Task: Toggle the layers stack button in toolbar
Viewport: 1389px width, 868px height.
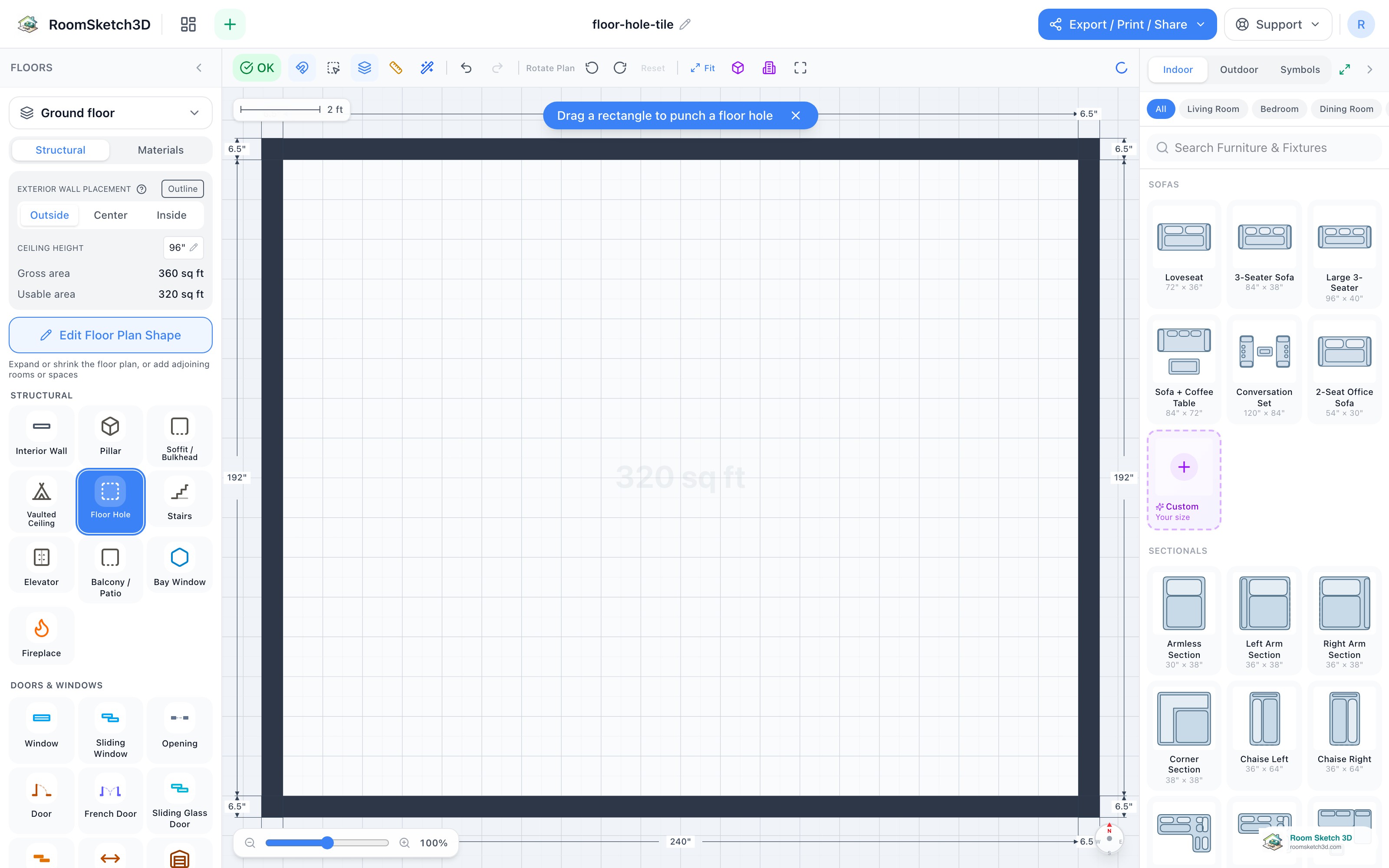Action: (365, 68)
